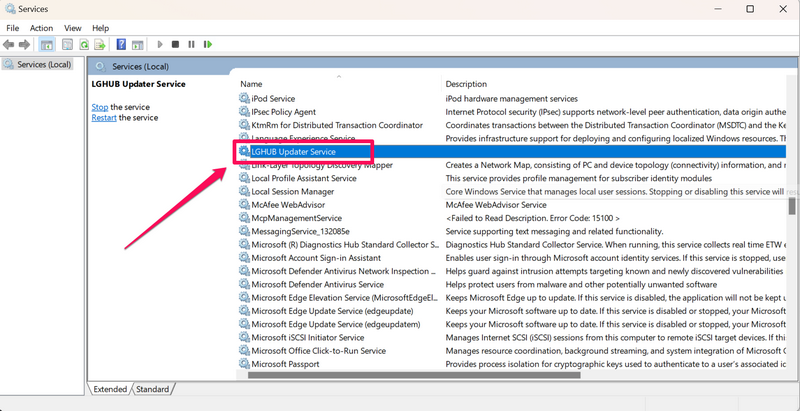Click the Forward arrow in the toolbar

tap(25, 44)
